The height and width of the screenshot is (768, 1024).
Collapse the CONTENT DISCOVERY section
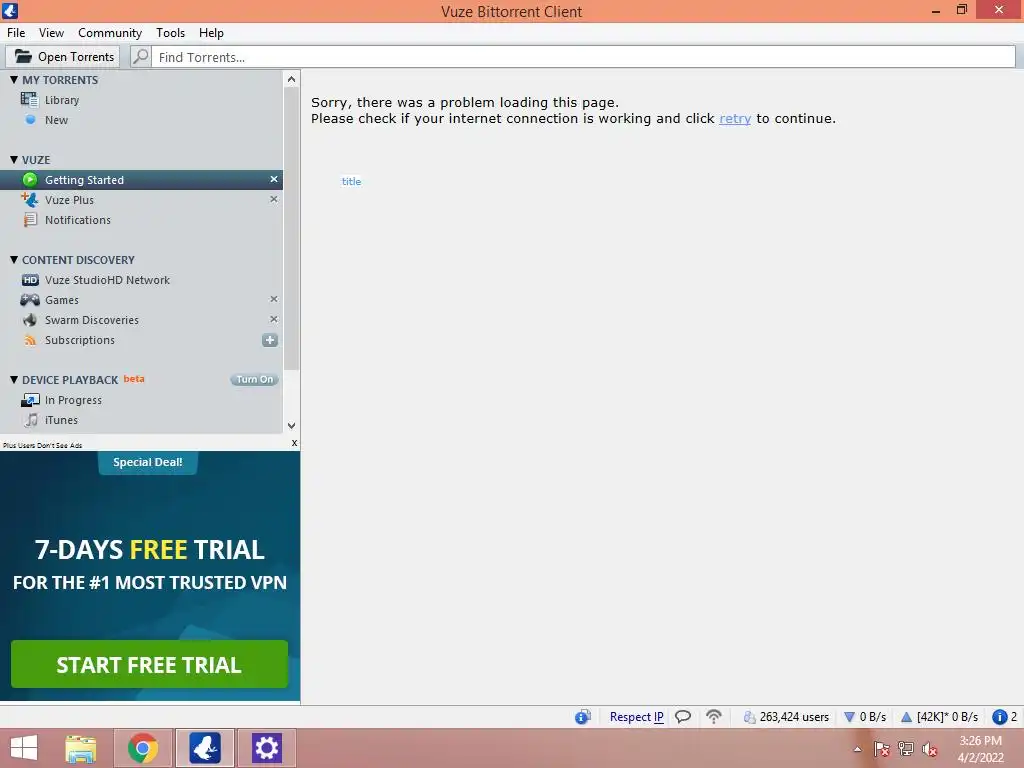(x=14, y=259)
